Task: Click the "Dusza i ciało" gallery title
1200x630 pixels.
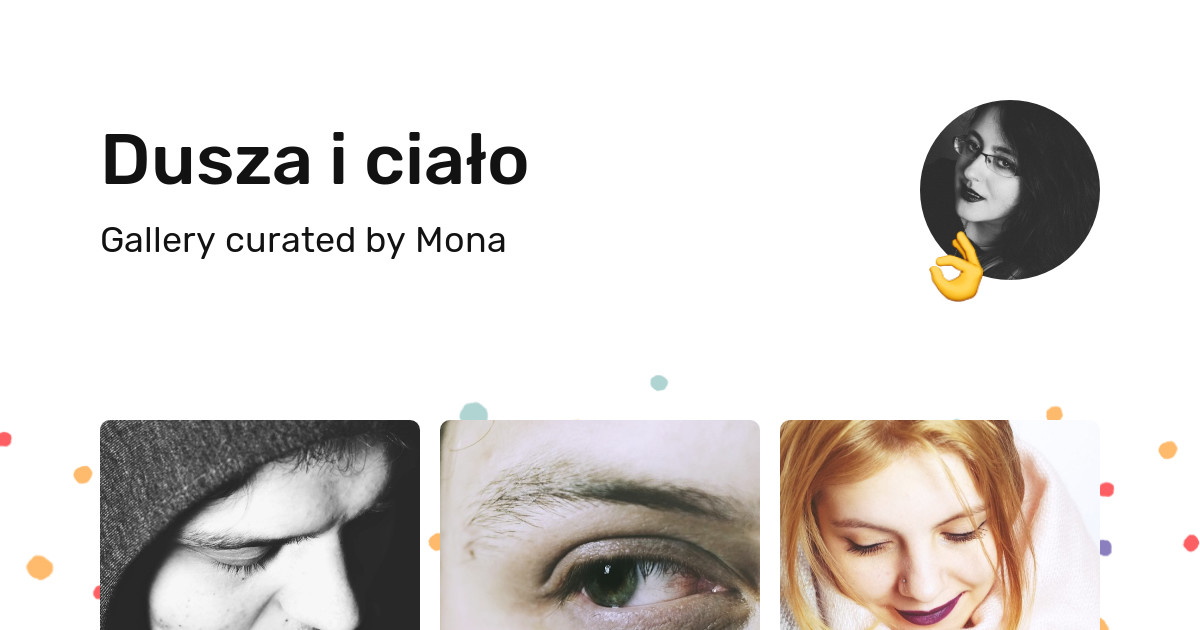Action: [x=314, y=160]
